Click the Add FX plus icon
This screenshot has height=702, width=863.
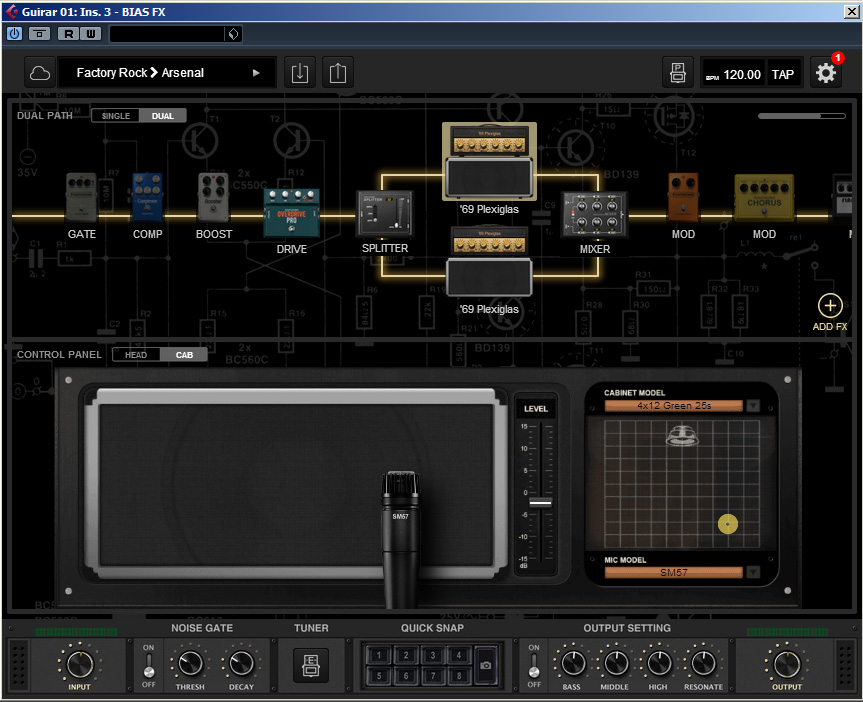[830, 306]
